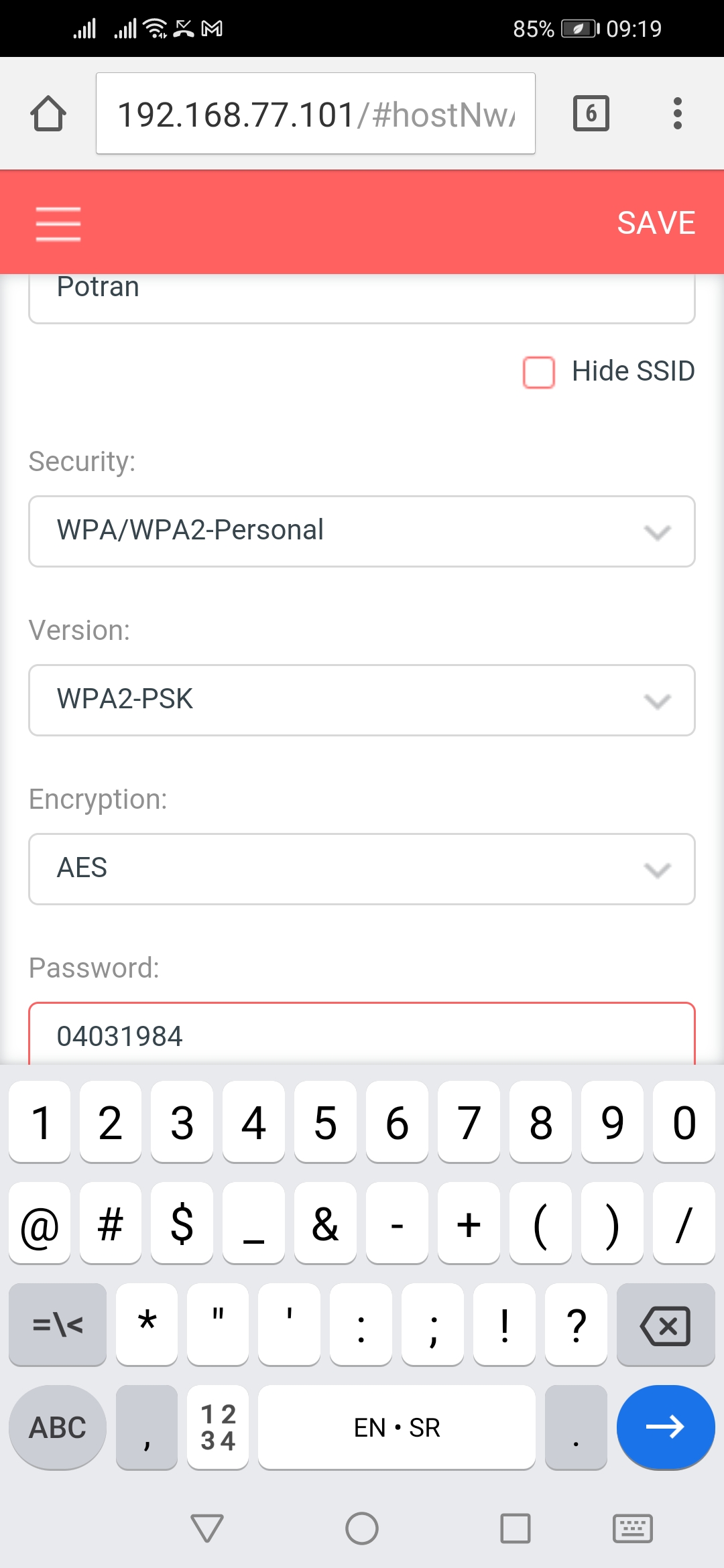This screenshot has height=1568, width=724.
Task: Click SAVE in the red header
Action: click(656, 223)
